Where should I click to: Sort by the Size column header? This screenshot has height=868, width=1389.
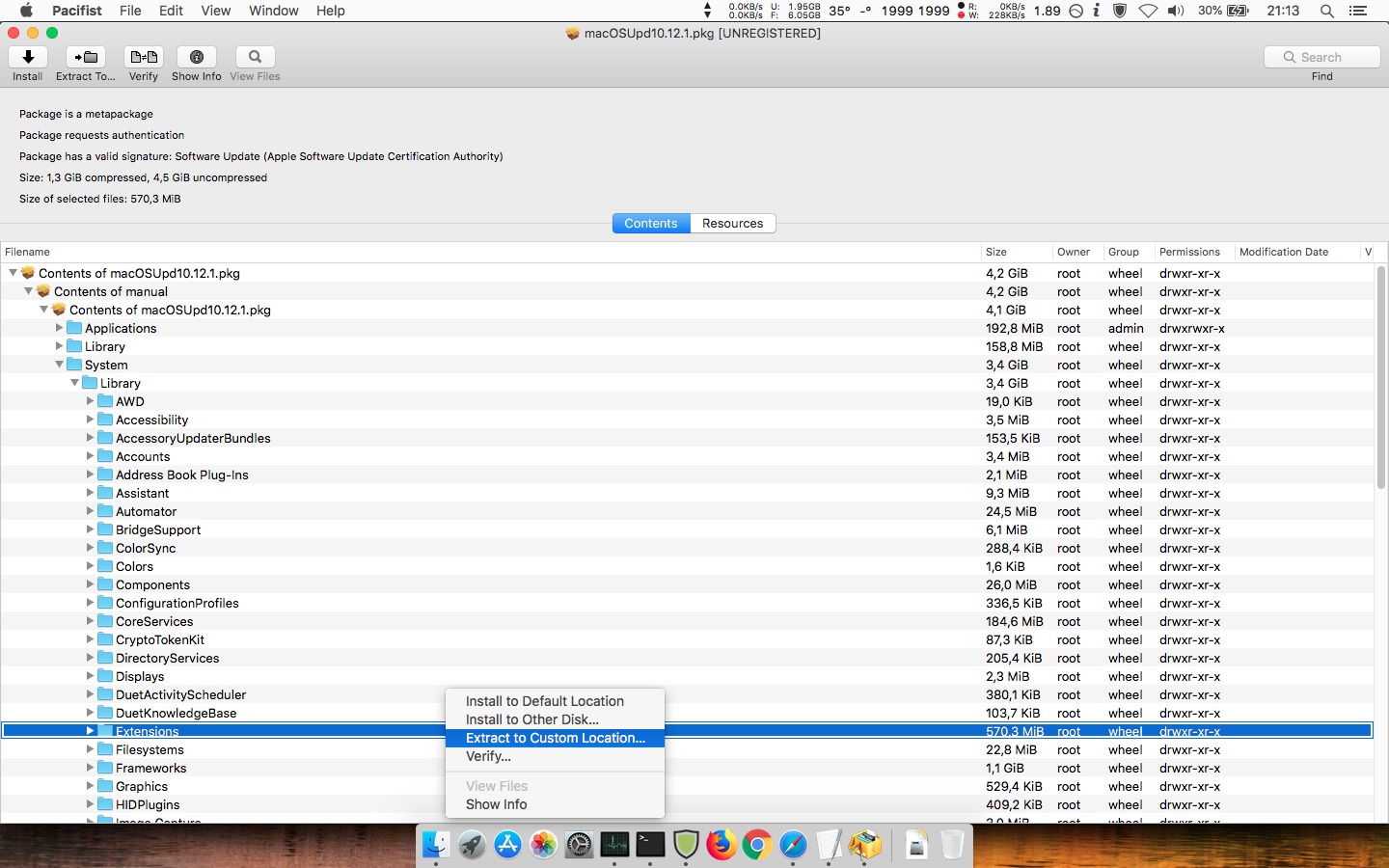pos(1016,252)
